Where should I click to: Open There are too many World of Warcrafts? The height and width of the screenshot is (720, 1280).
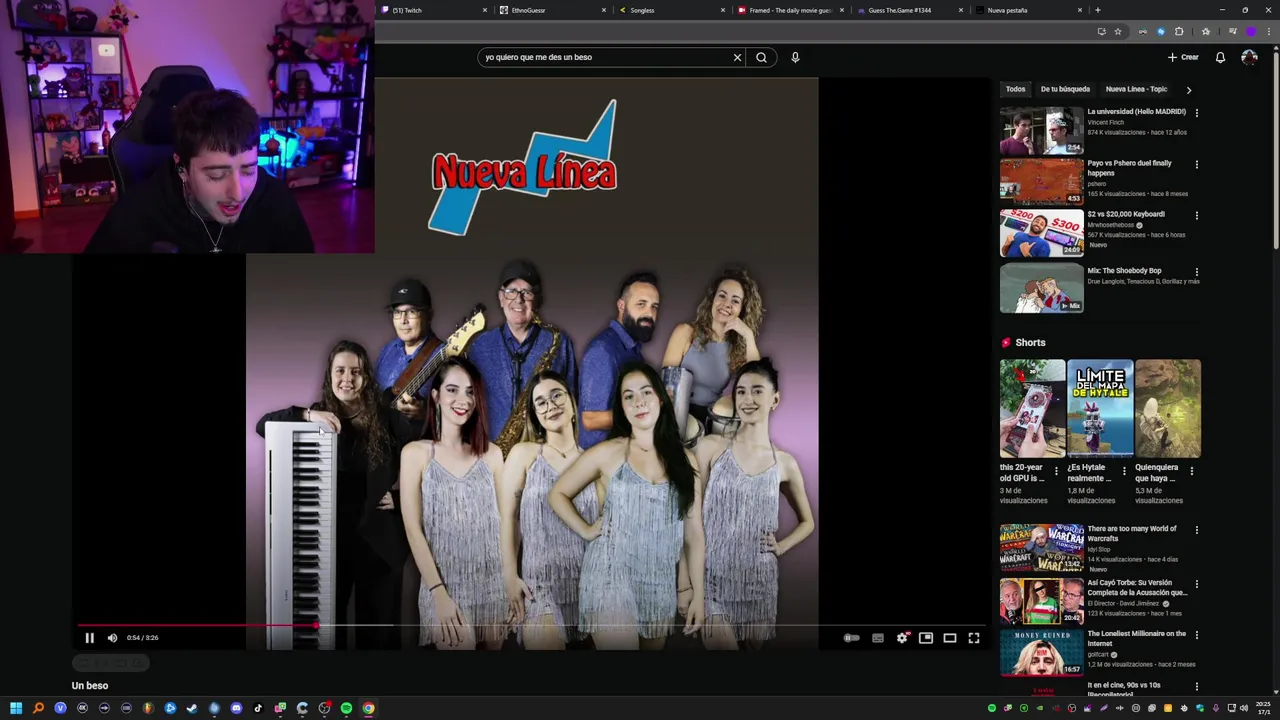[1041, 548]
